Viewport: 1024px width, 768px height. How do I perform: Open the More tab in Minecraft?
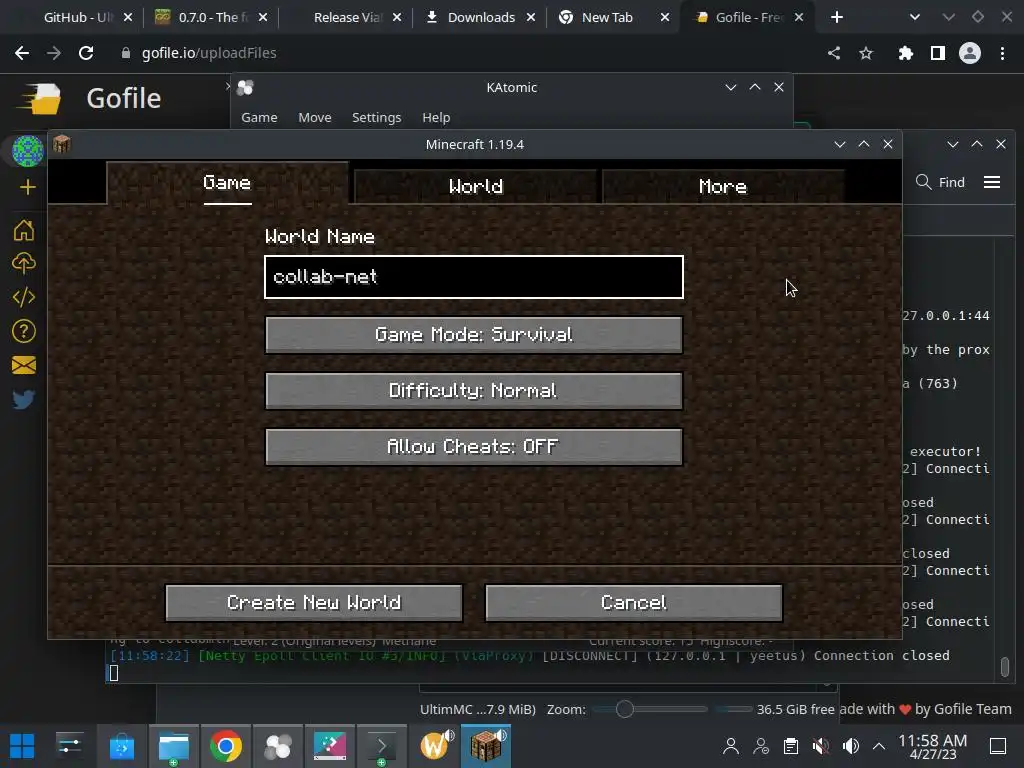coord(722,186)
